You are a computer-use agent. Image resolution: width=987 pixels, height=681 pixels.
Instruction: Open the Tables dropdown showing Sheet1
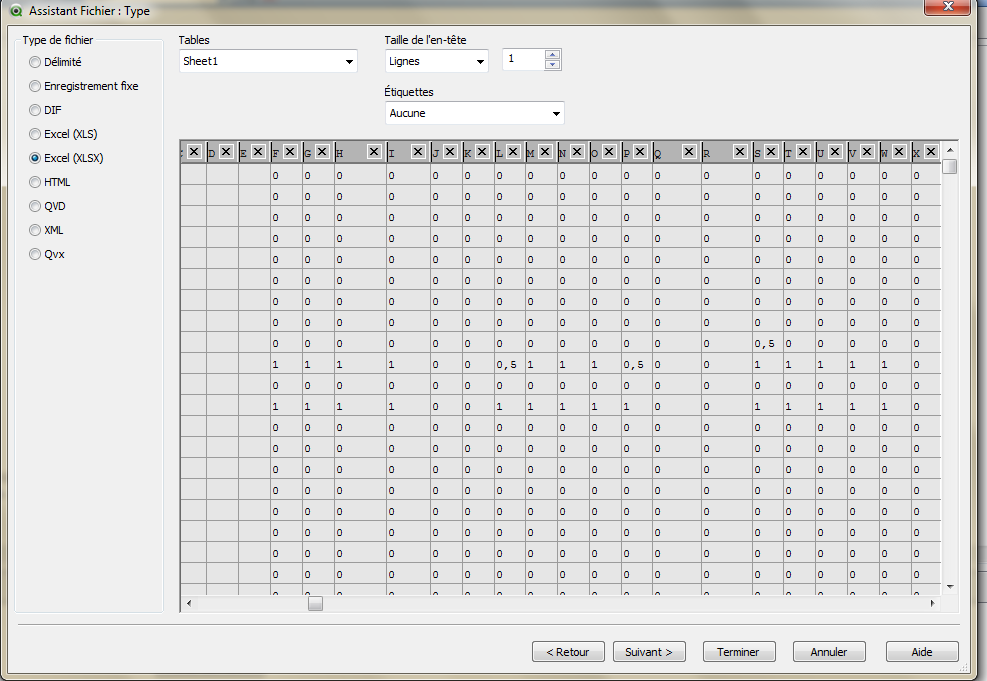[268, 61]
